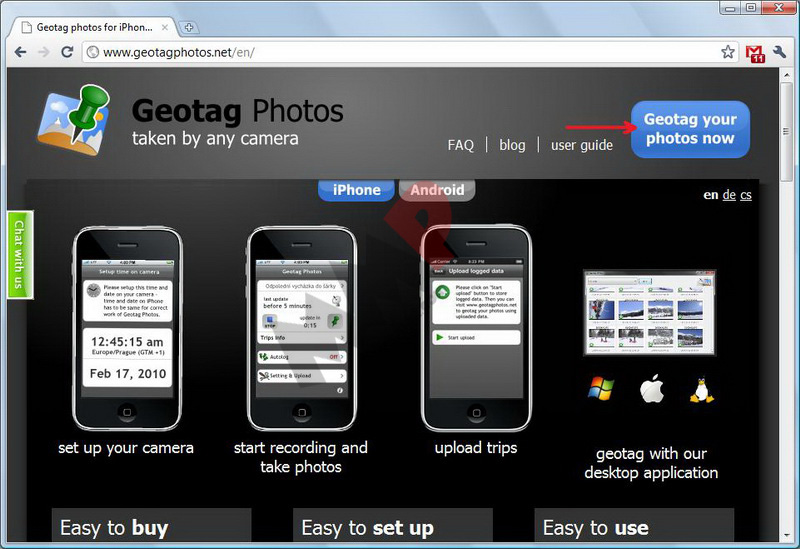Switch to the Android tab
Viewport: 800px width, 549px height.
coord(437,190)
